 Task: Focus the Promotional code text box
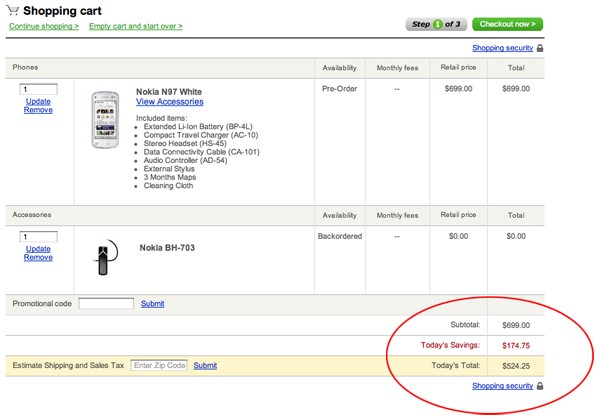click(105, 303)
